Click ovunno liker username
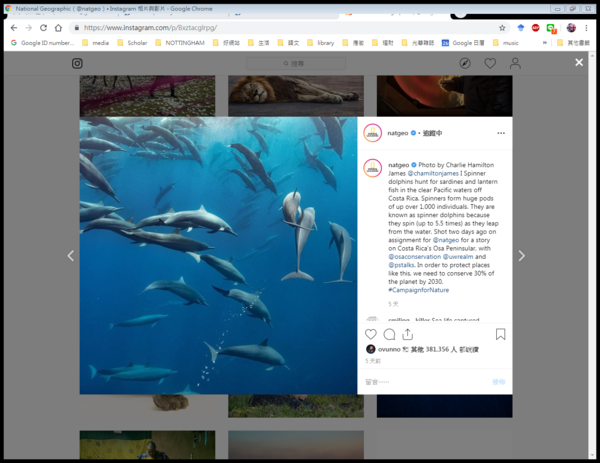The height and width of the screenshot is (463, 600). coord(389,349)
